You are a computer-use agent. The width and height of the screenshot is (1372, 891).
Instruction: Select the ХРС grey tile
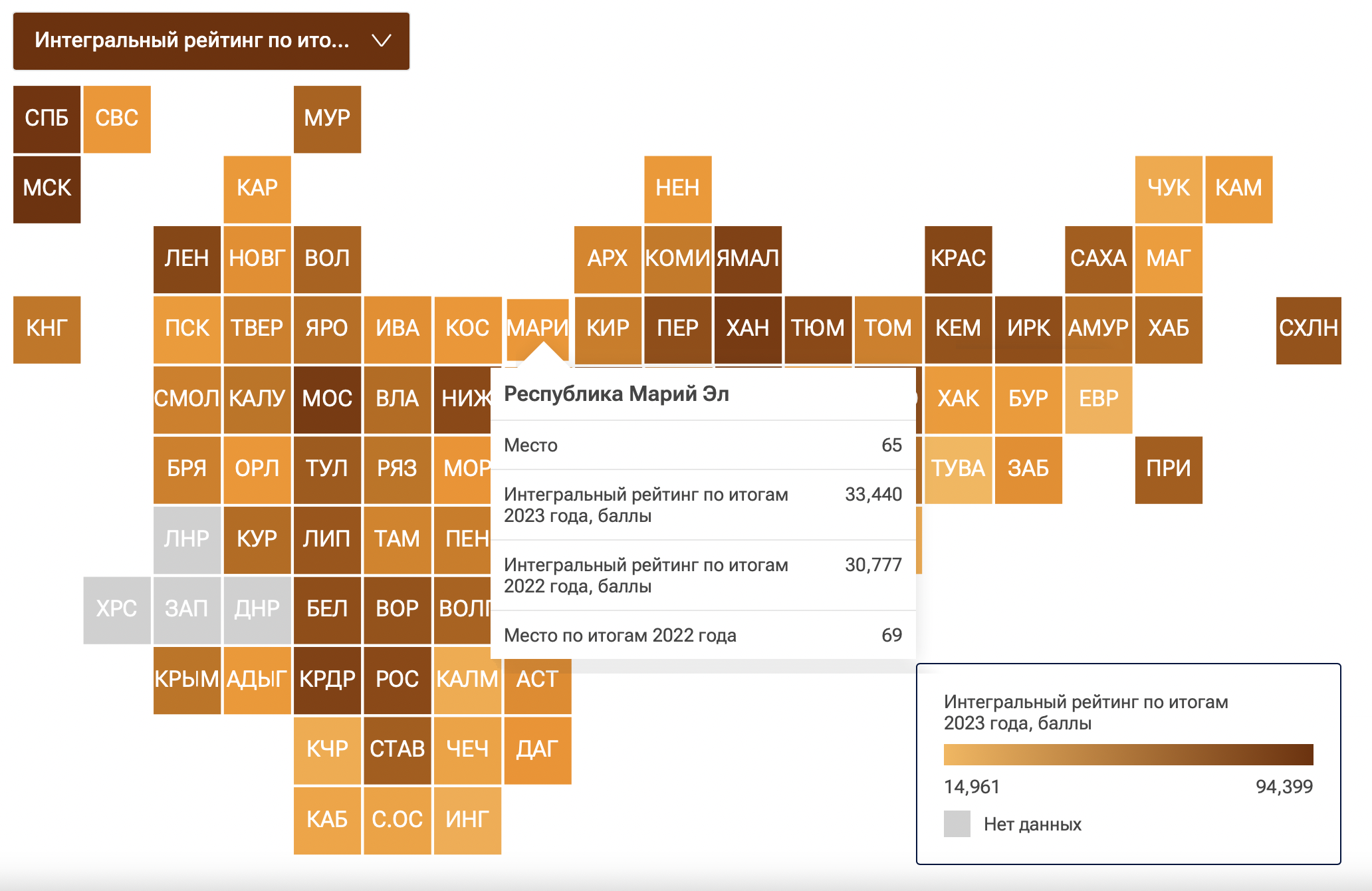click(x=117, y=610)
